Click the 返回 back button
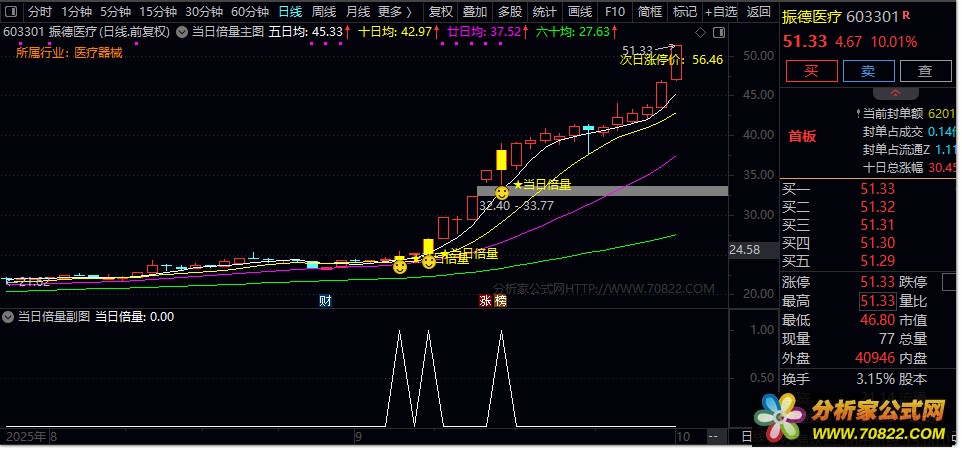 click(x=759, y=11)
